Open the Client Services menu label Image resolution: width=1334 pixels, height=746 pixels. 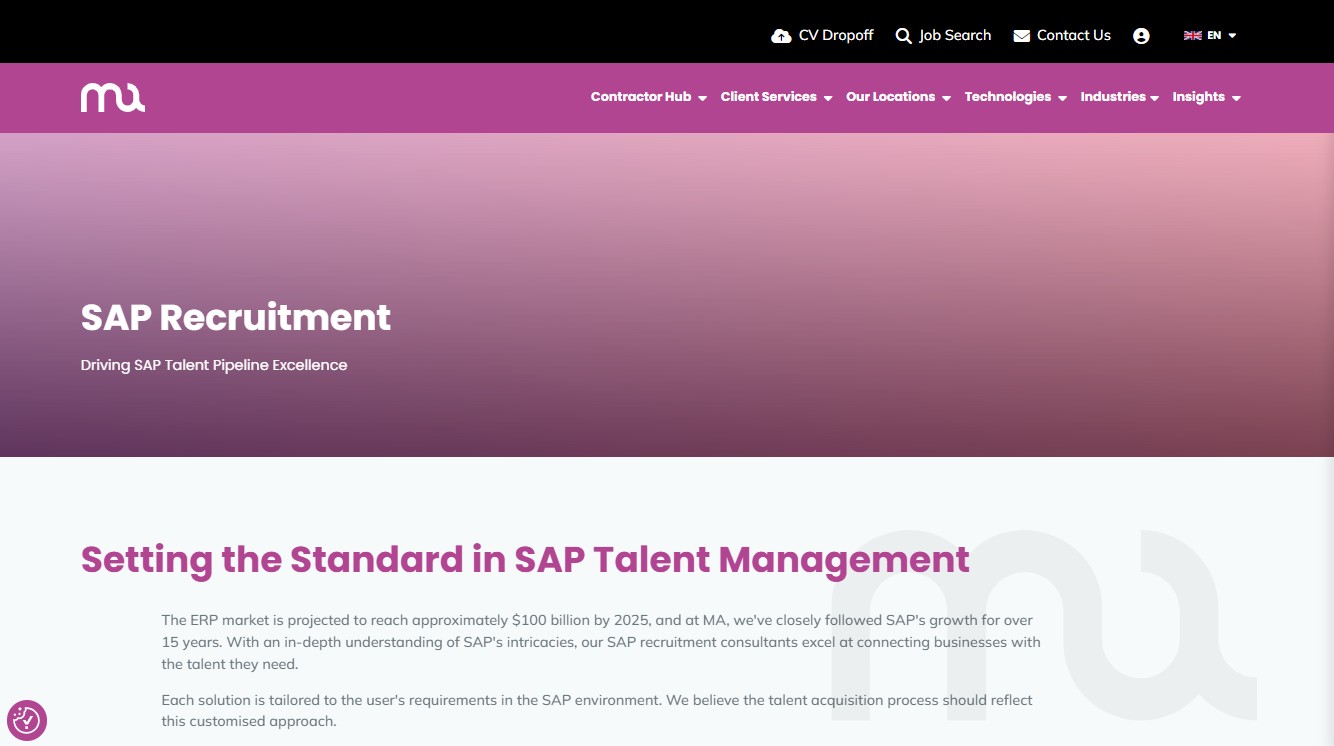[x=769, y=97]
